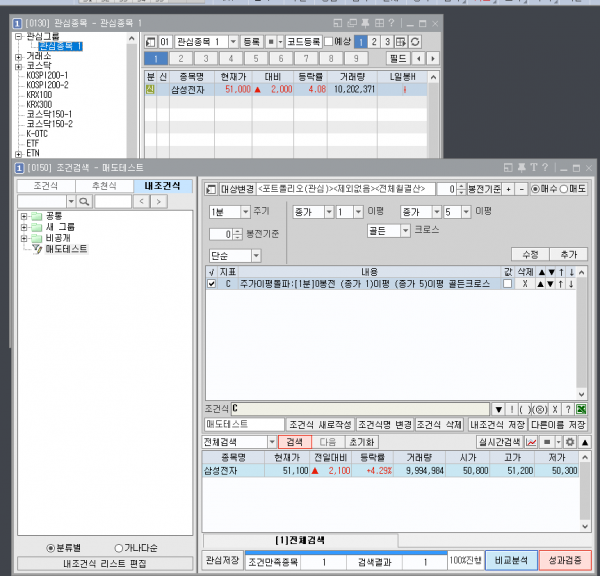Export results with the green Excel icon
The height and width of the screenshot is (576, 600).
pyautogui.click(x=581, y=410)
